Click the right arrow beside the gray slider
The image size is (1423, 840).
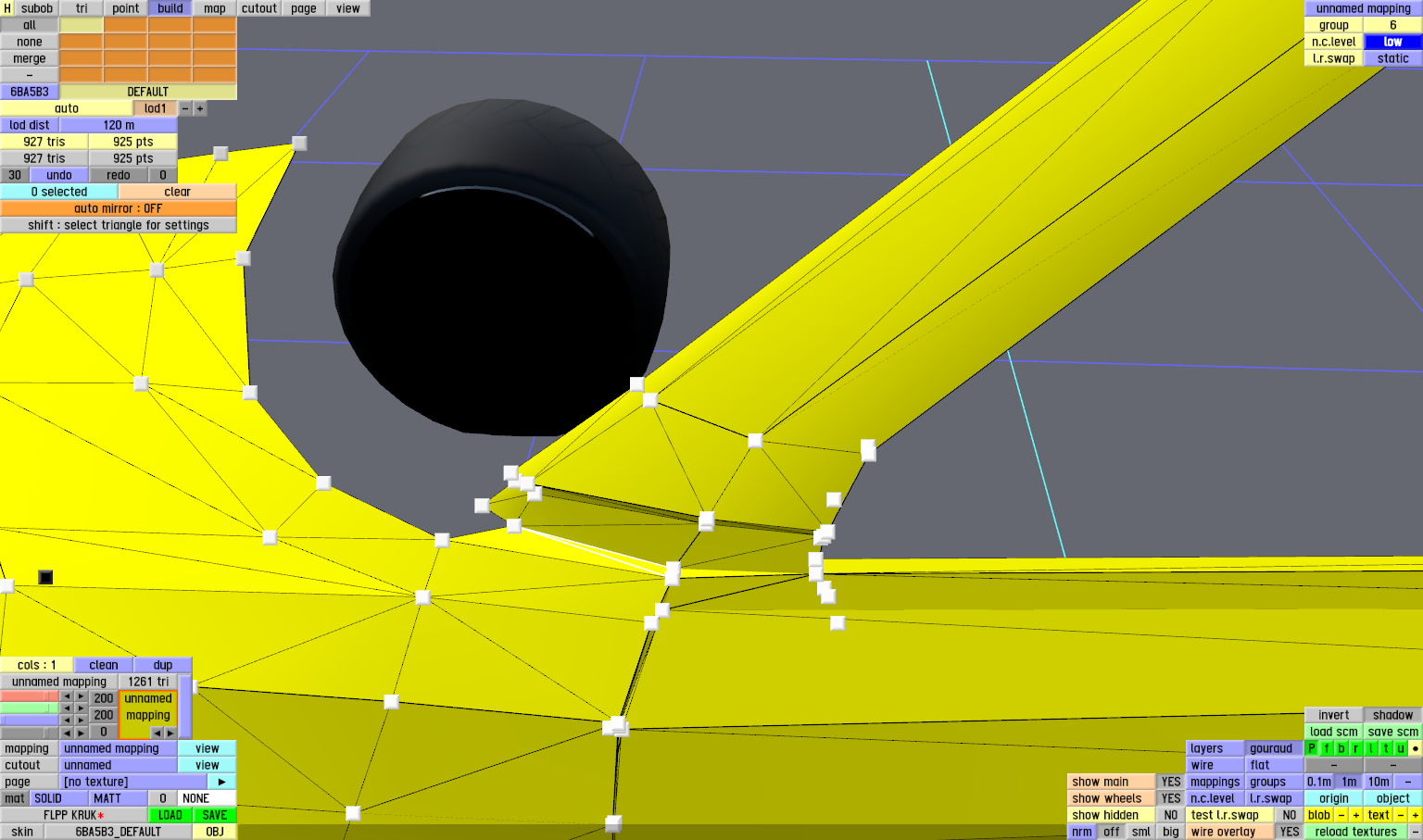[82, 732]
